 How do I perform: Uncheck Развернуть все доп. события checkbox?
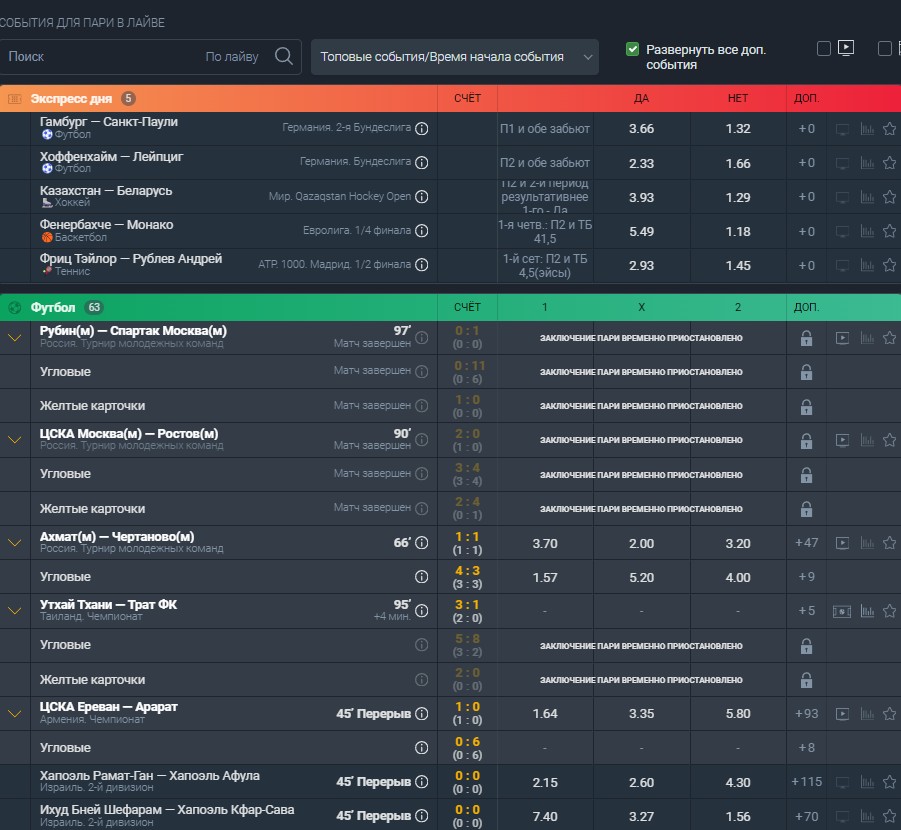pyautogui.click(x=632, y=49)
